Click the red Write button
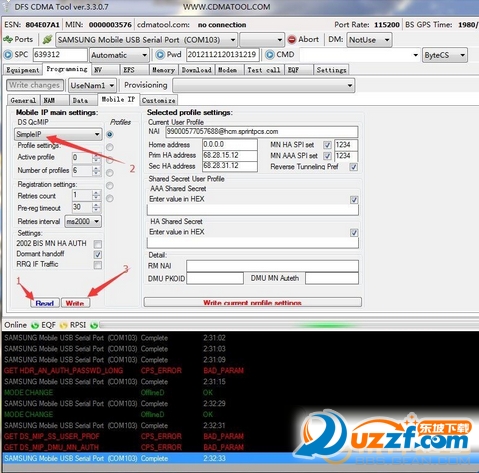 (75, 303)
